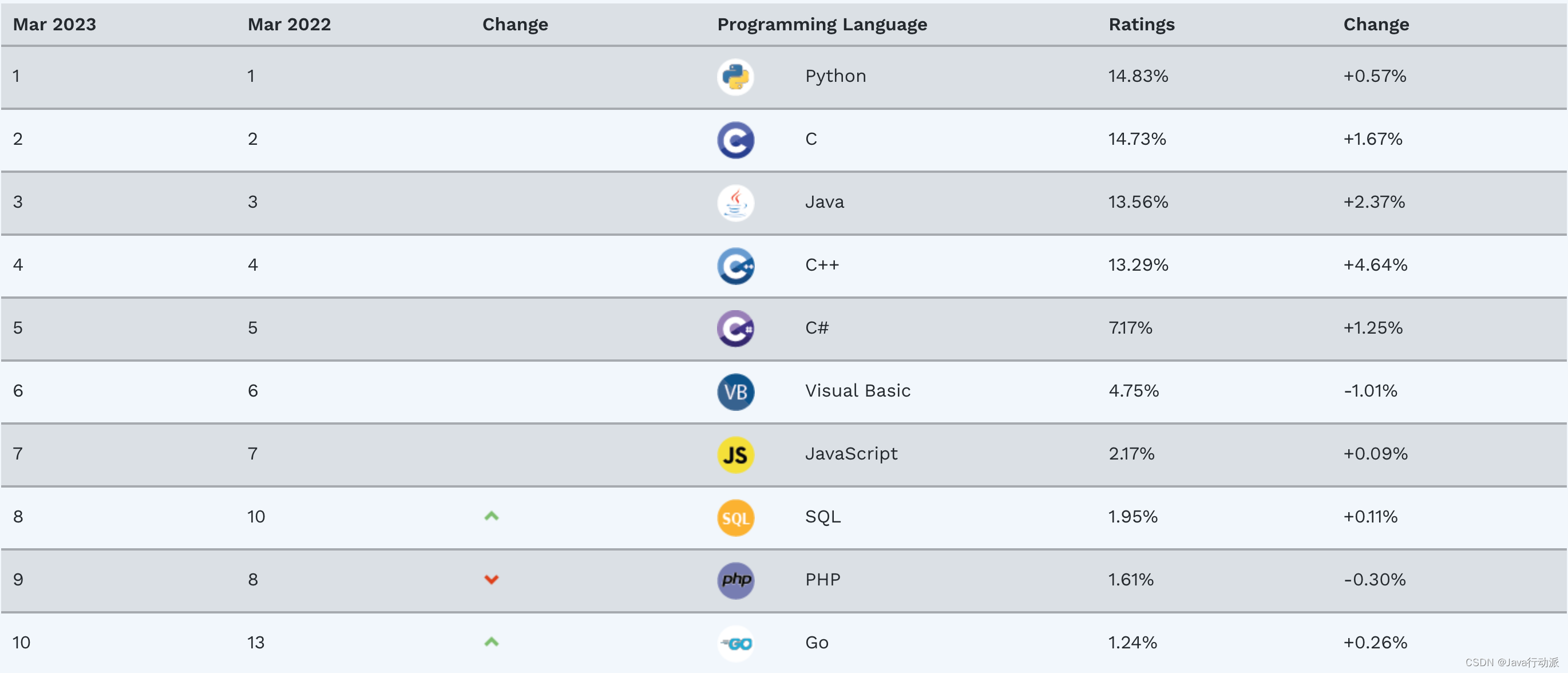This screenshot has height=673, width=1568.
Task: Click the Java coffee cup logo
Action: pyautogui.click(x=735, y=203)
